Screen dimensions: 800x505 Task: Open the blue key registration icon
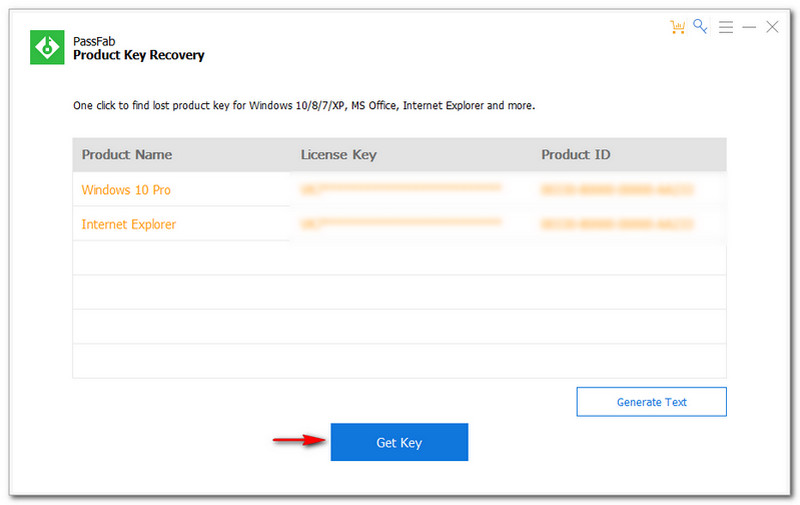701,27
